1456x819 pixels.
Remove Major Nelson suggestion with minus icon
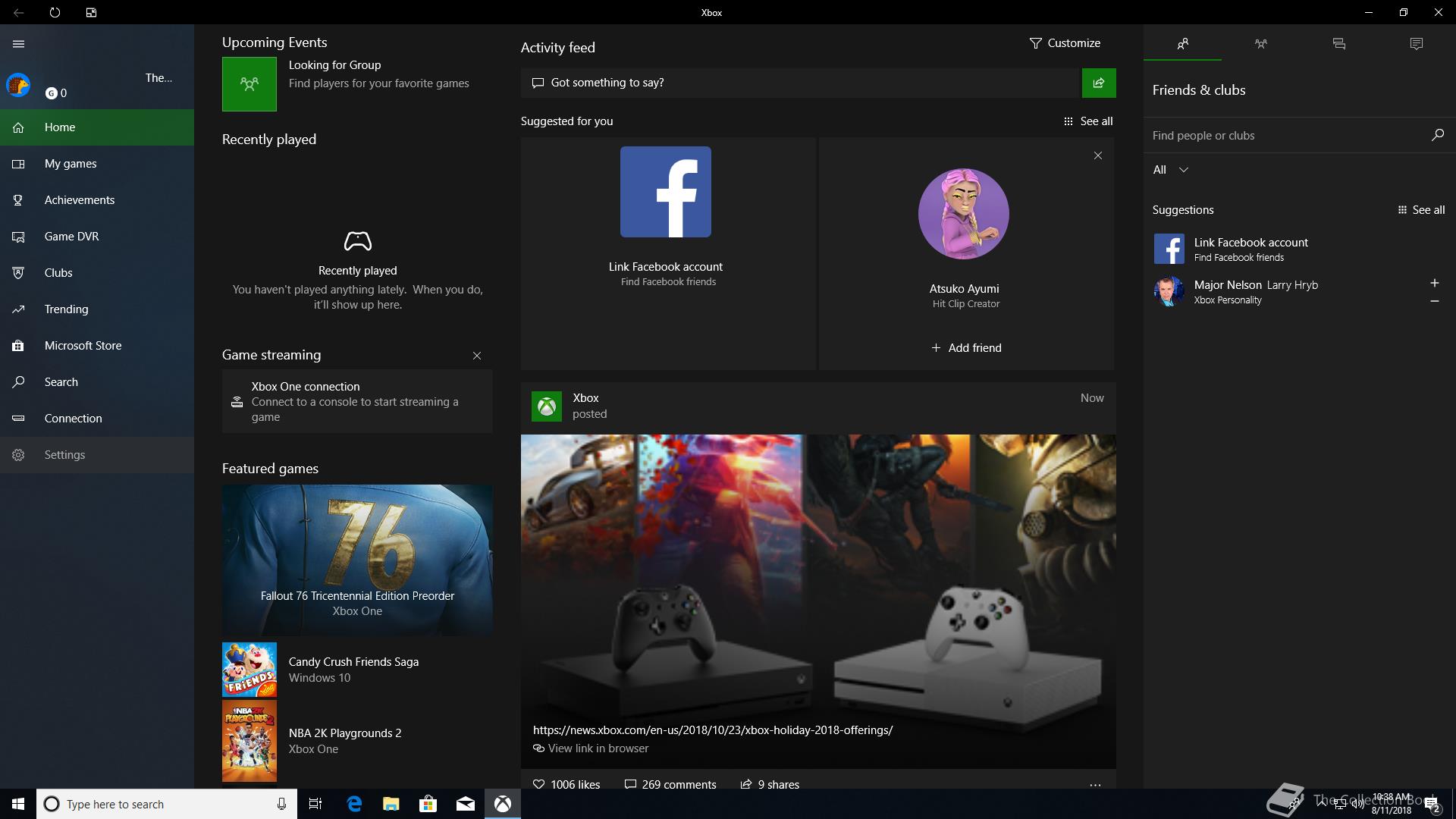pyautogui.click(x=1434, y=301)
